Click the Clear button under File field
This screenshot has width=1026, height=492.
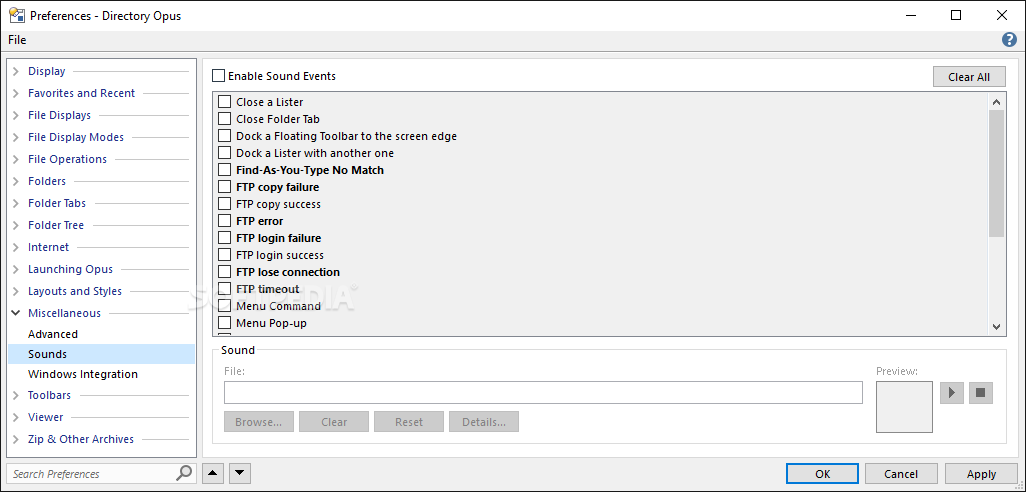pos(334,422)
